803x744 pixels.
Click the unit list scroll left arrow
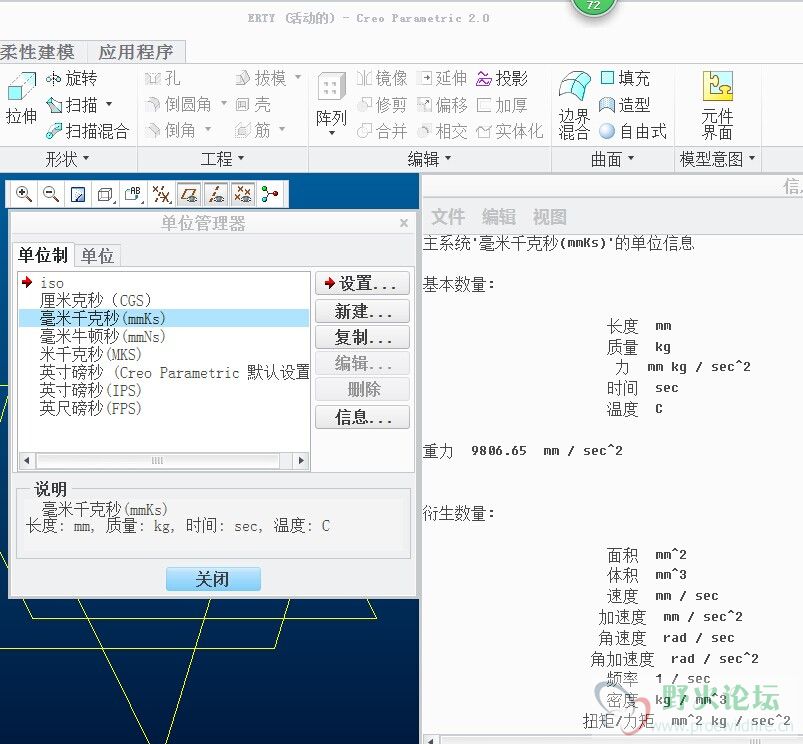click(x=27, y=460)
